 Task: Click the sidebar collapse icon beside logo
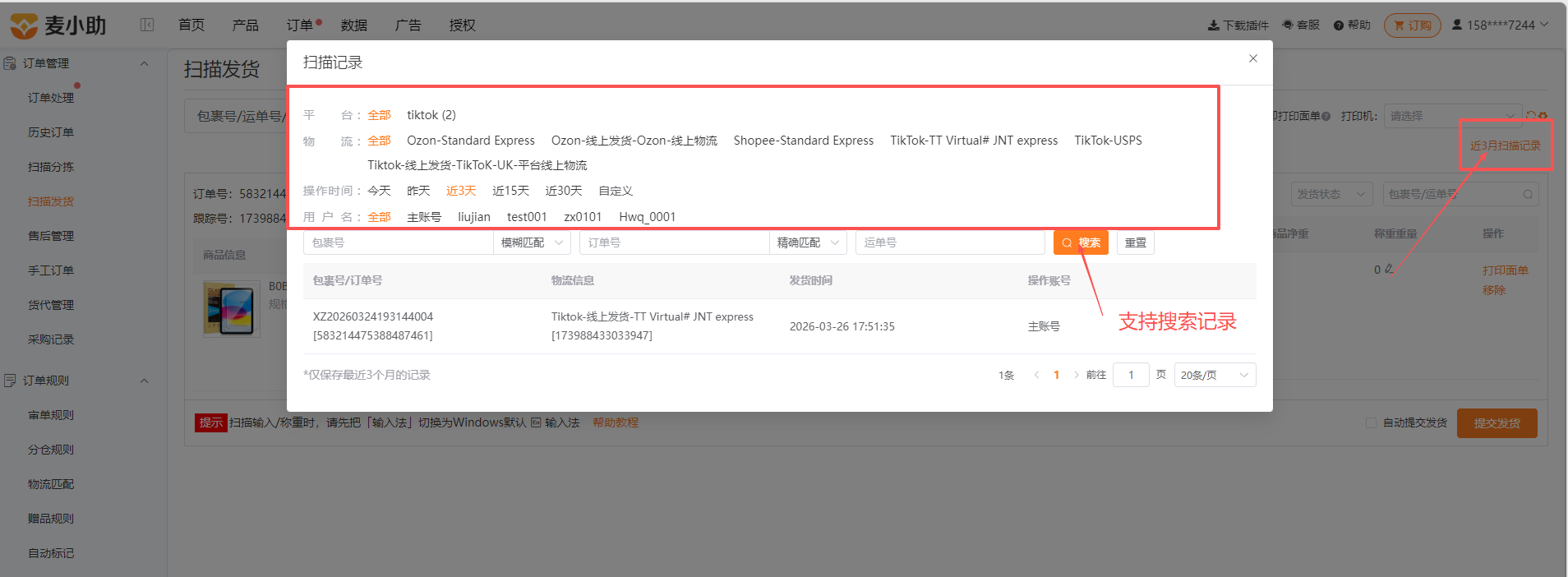(x=147, y=25)
